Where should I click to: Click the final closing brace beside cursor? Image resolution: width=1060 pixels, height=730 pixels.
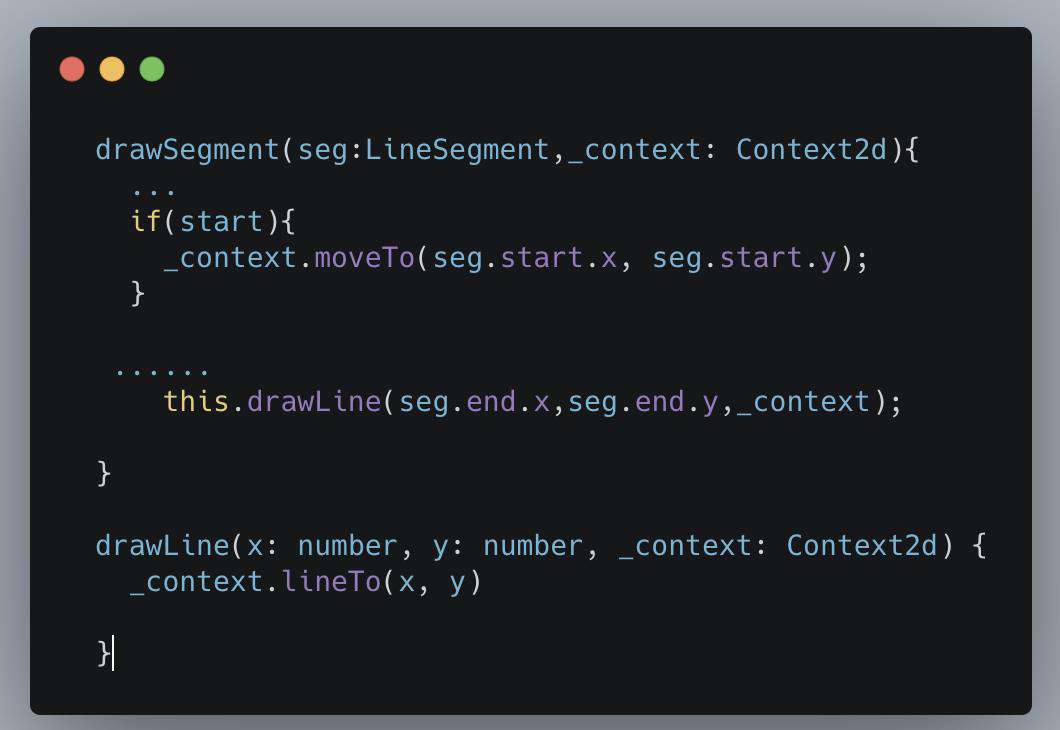pos(103,654)
